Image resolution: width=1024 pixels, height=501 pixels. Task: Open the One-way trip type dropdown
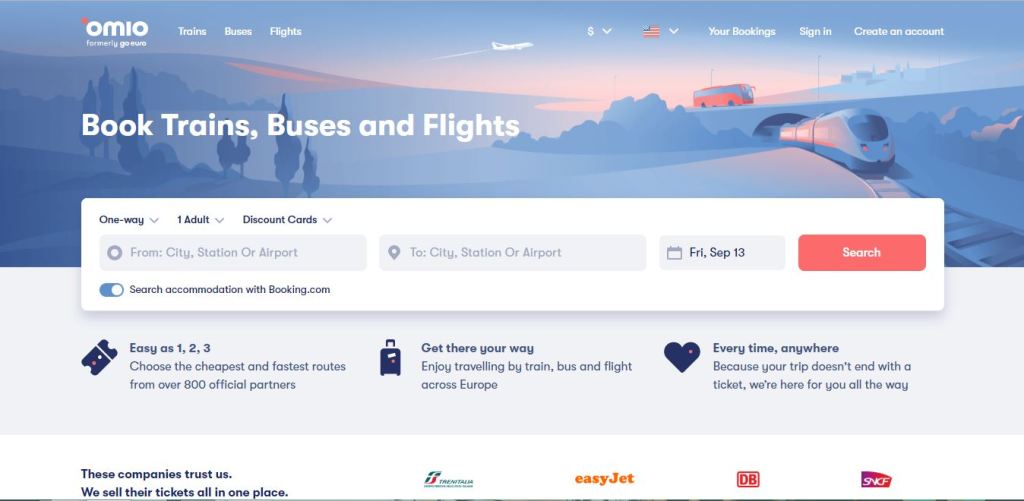tap(129, 220)
